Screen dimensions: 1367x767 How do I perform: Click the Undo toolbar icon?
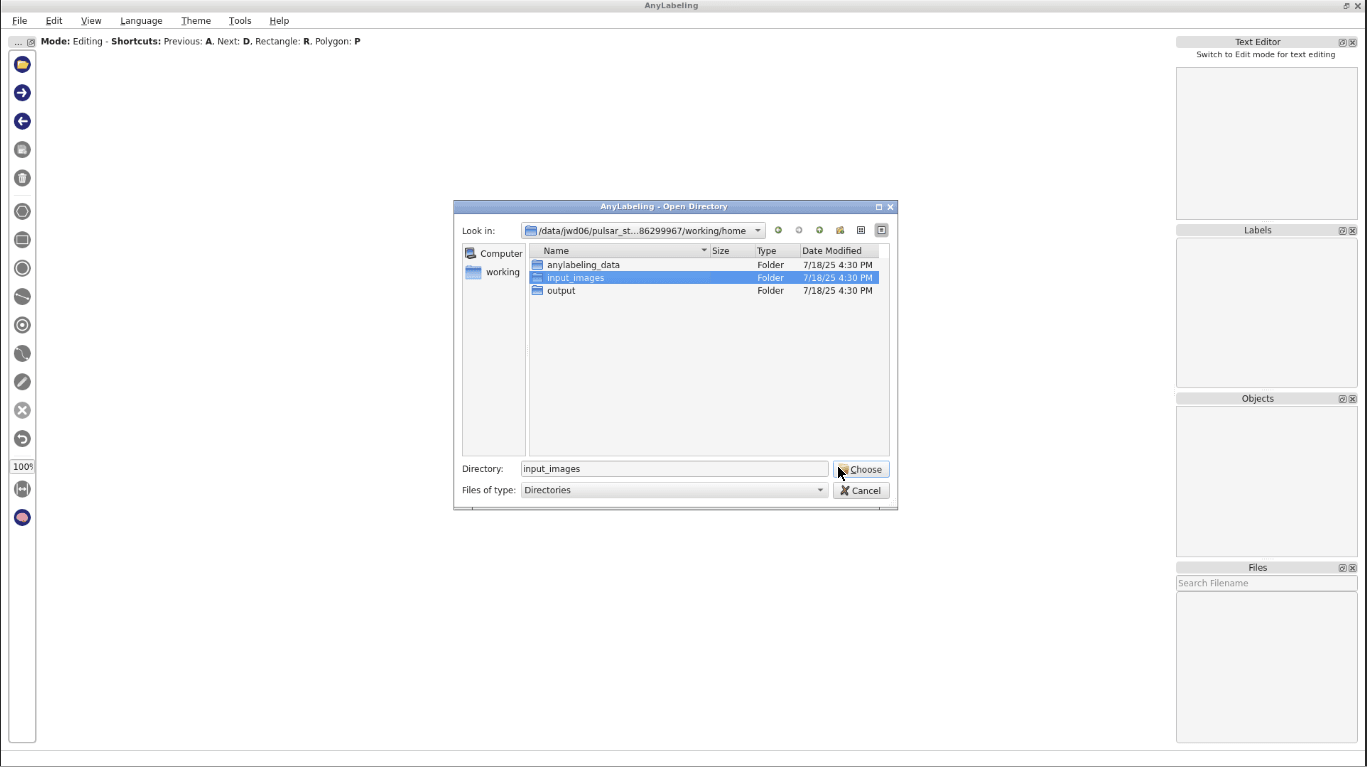(22, 439)
